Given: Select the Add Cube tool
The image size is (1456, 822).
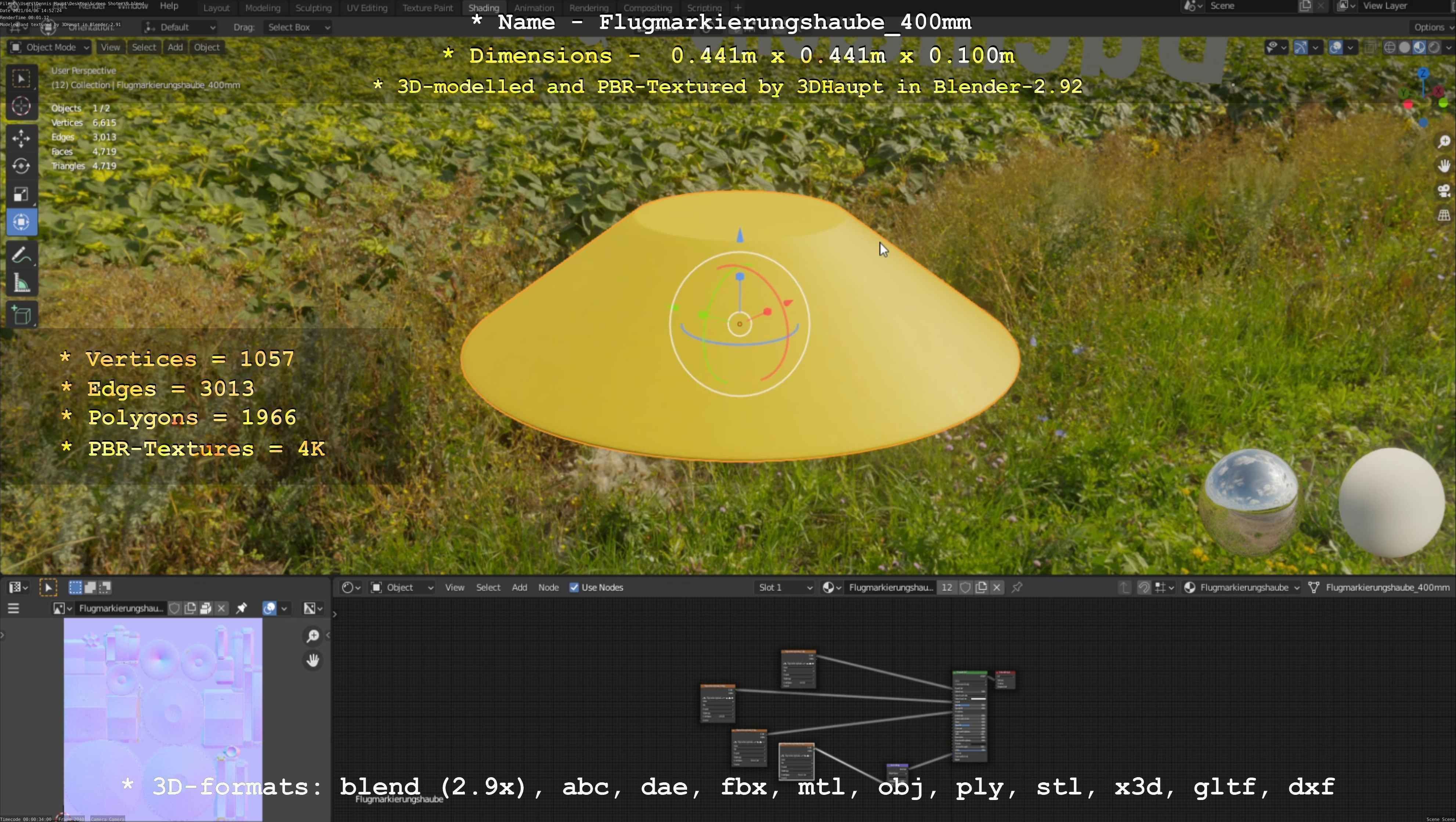Looking at the screenshot, I should pyautogui.click(x=21, y=315).
